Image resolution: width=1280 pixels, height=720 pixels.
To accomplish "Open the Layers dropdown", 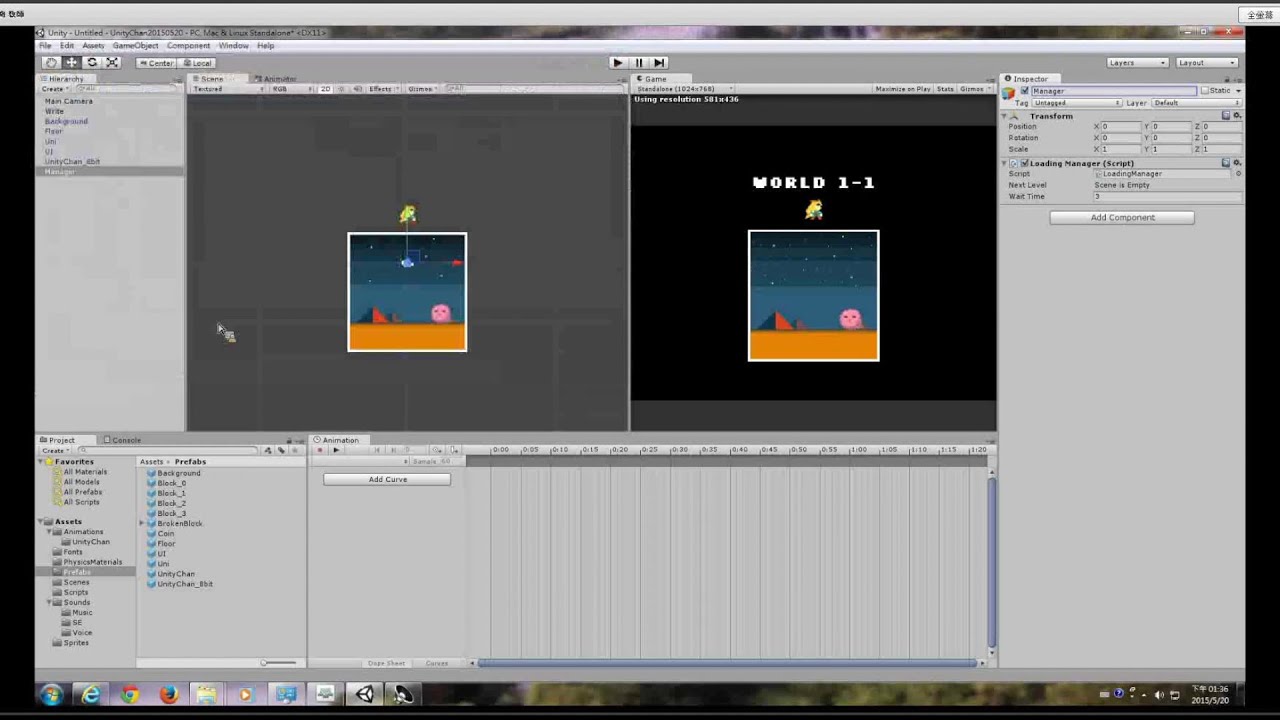I will [x=1137, y=63].
